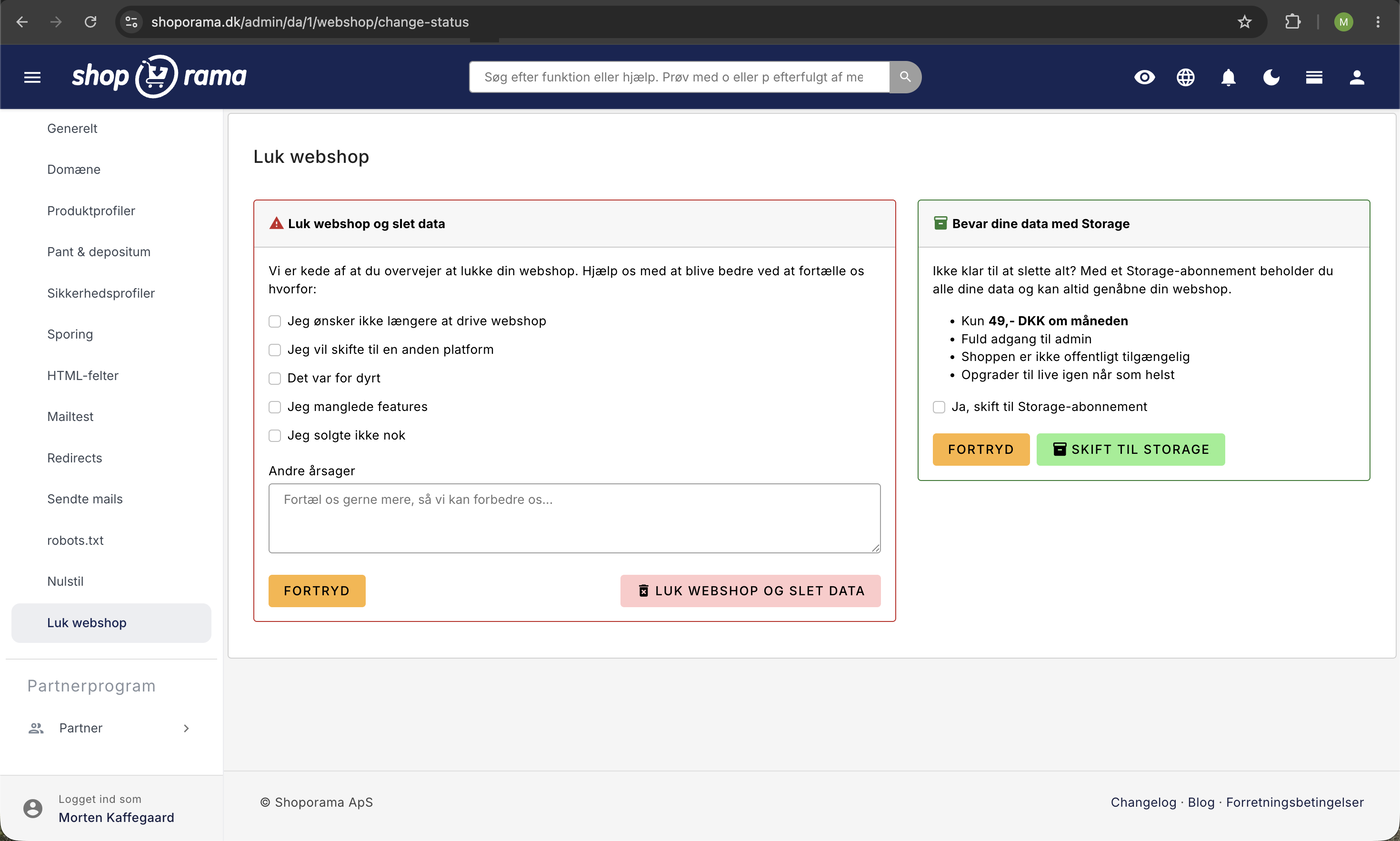
Task: Focus the function search field
Action: click(x=679, y=77)
